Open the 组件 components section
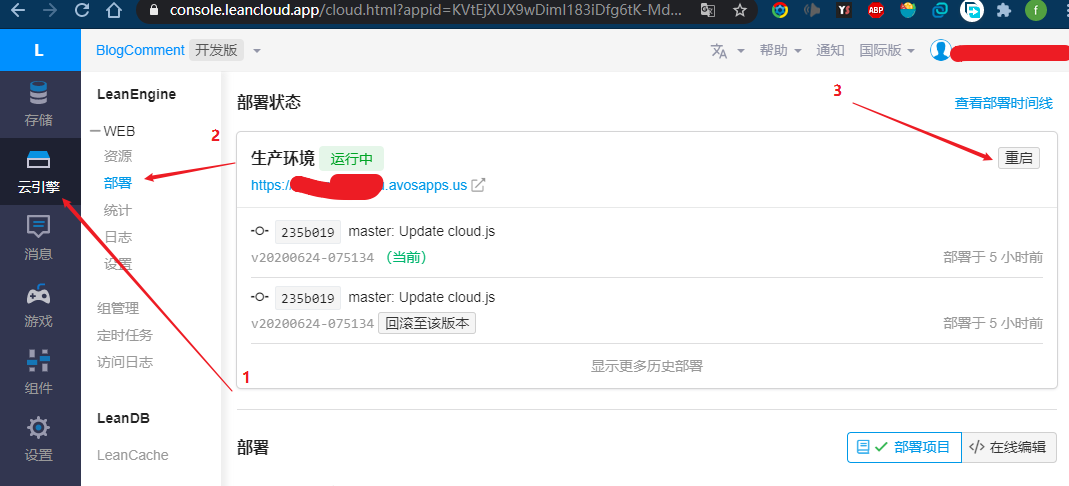 tap(39, 371)
